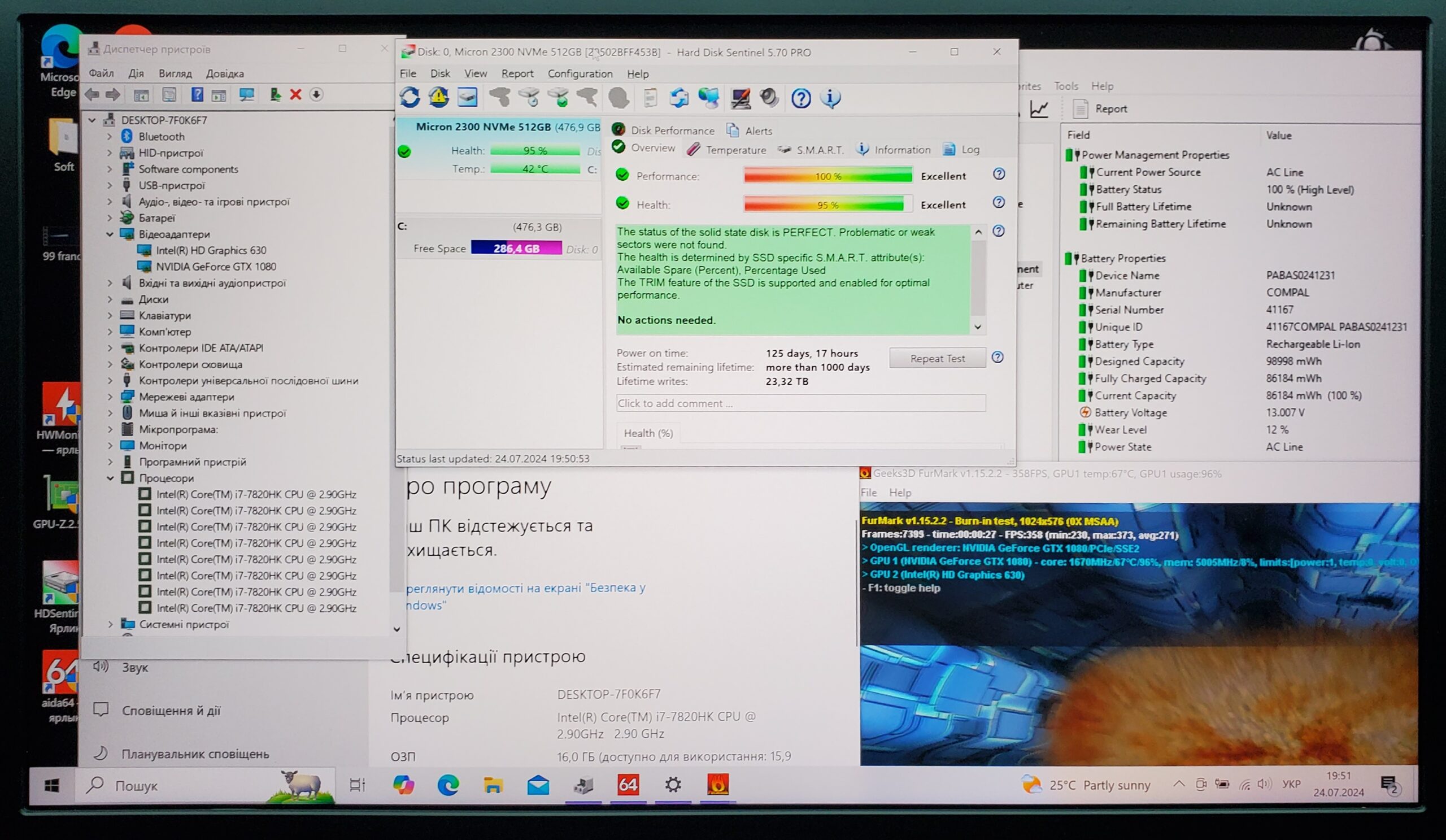The width and height of the screenshot is (1446, 840).
Task: Click the yellow warning refresh toolbar icon
Action: [x=439, y=98]
